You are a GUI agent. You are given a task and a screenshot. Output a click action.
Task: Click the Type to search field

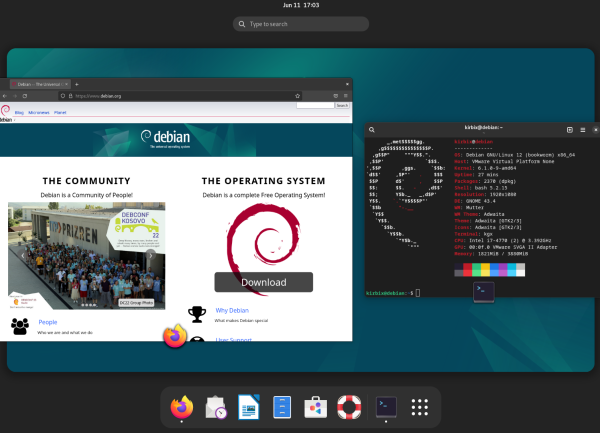coord(301,24)
